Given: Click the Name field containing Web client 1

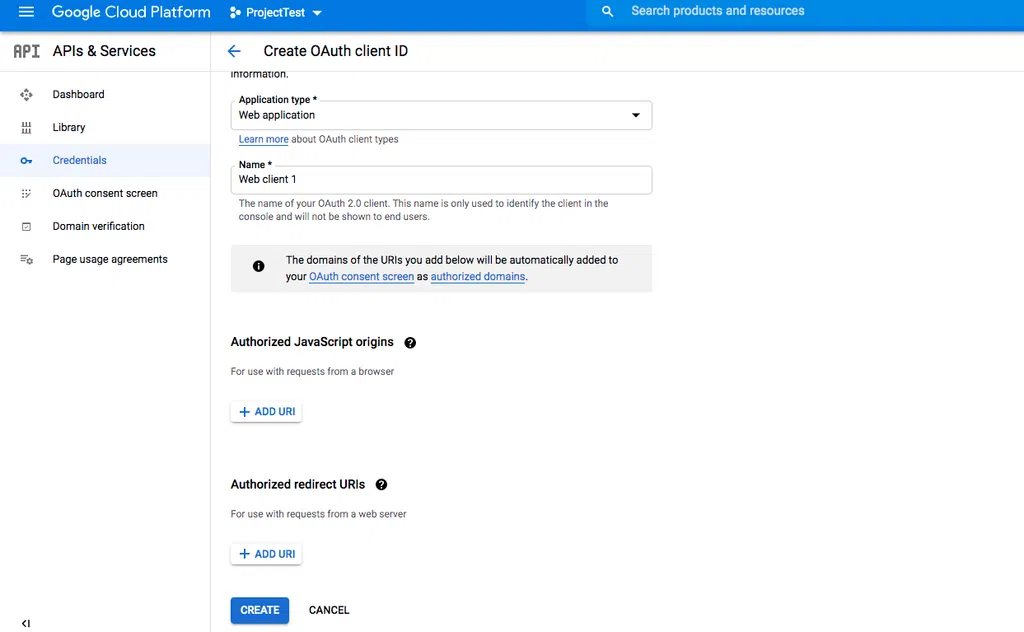Looking at the screenshot, I should (x=441, y=180).
